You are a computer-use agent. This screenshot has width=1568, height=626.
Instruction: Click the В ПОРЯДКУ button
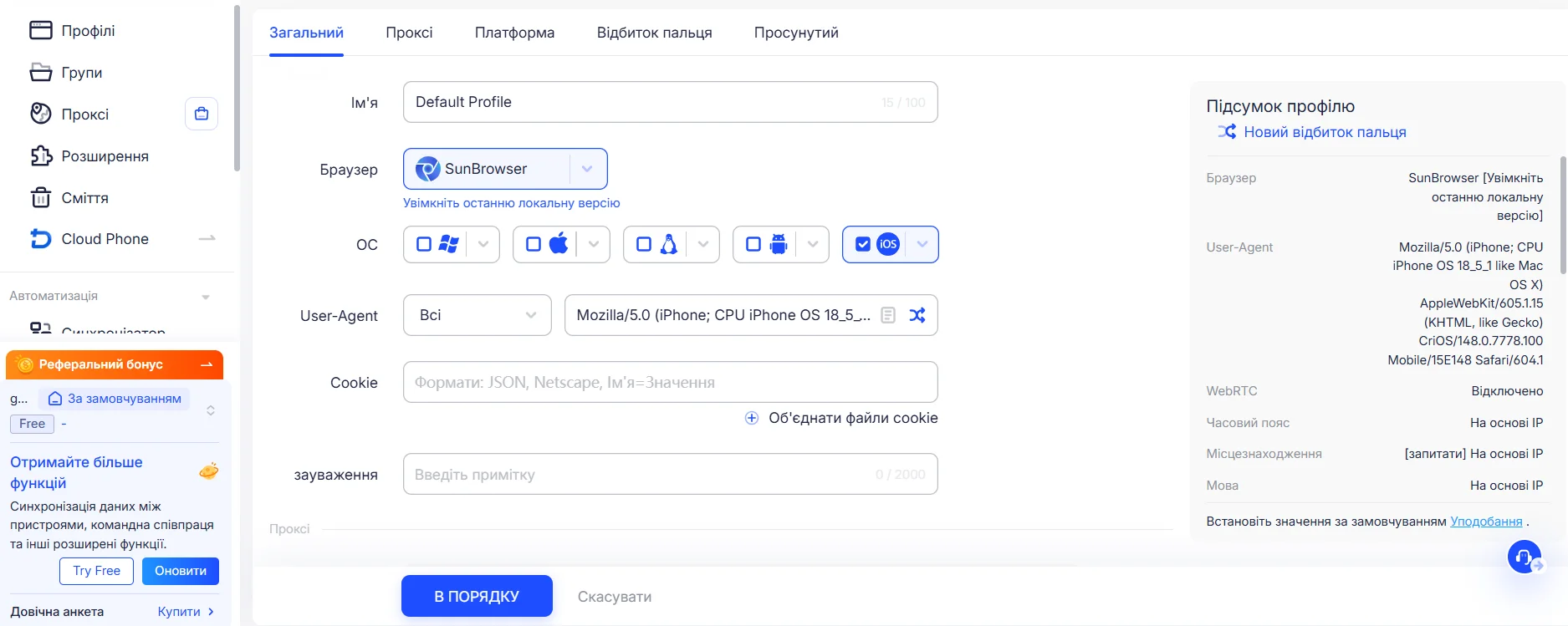click(x=477, y=596)
